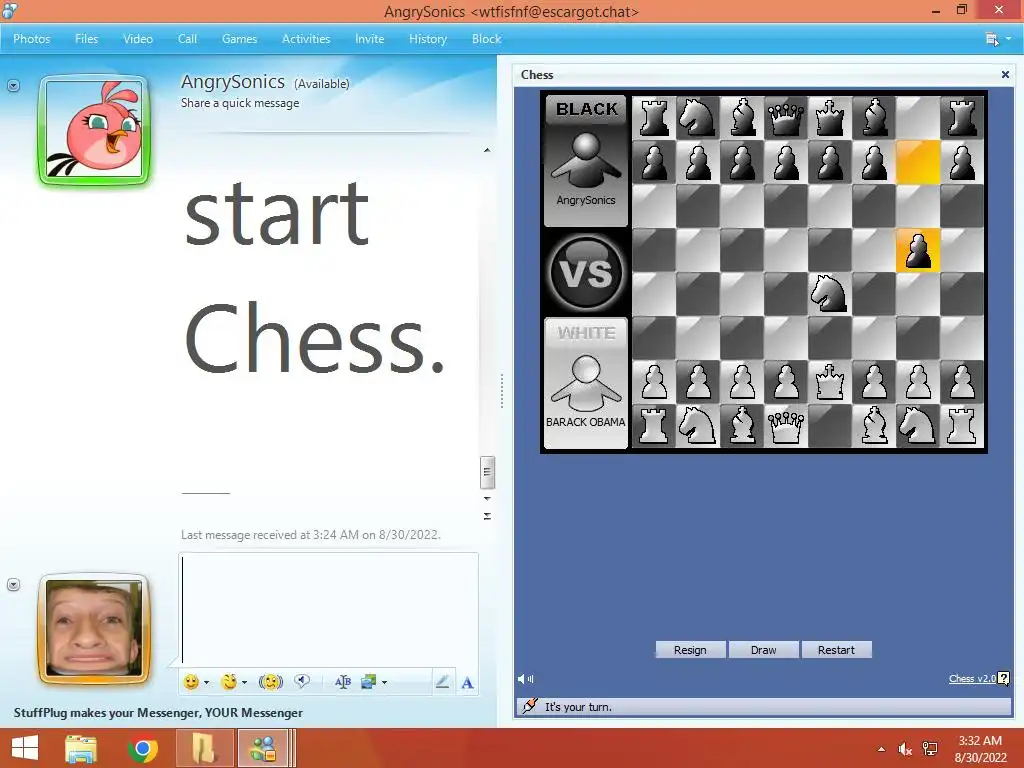This screenshot has height=768, width=1024.
Task: Select the highlighted black pawn
Action: [918, 250]
